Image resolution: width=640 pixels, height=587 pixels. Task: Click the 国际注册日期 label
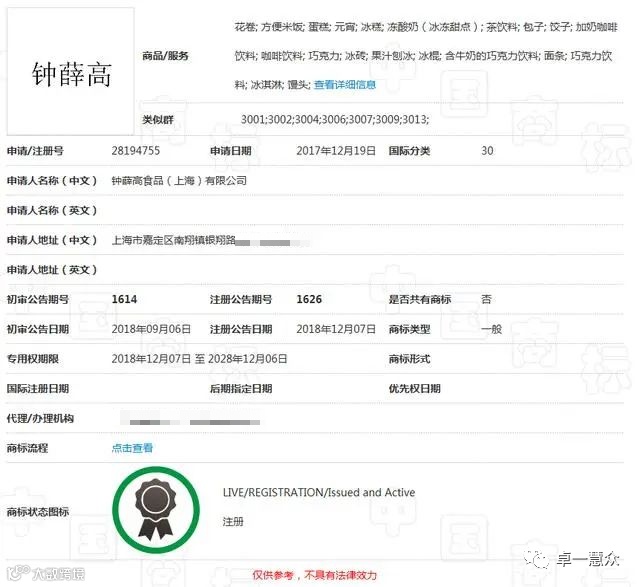(x=38, y=388)
